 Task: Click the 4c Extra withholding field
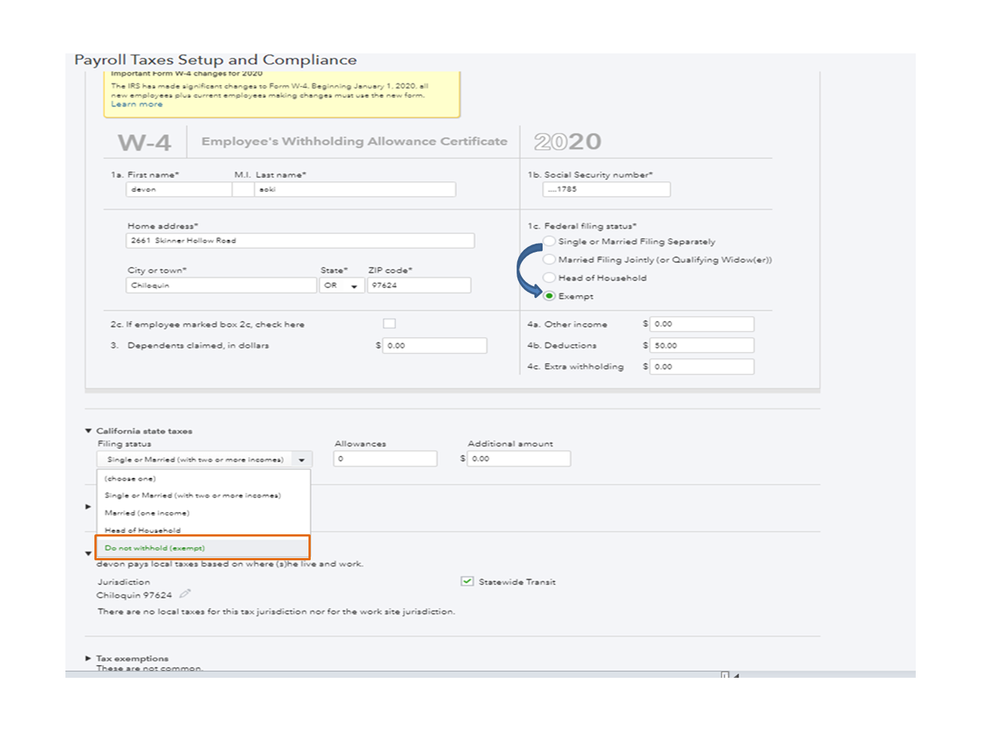tap(702, 366)
